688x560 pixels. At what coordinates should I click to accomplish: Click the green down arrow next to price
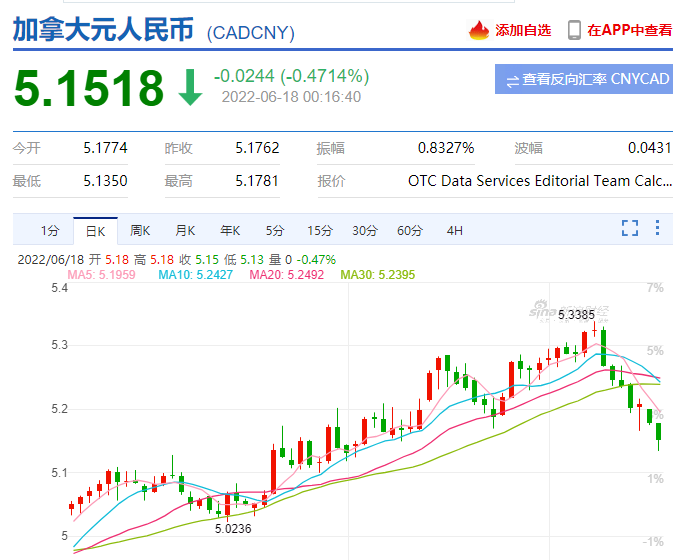(190, 87)
